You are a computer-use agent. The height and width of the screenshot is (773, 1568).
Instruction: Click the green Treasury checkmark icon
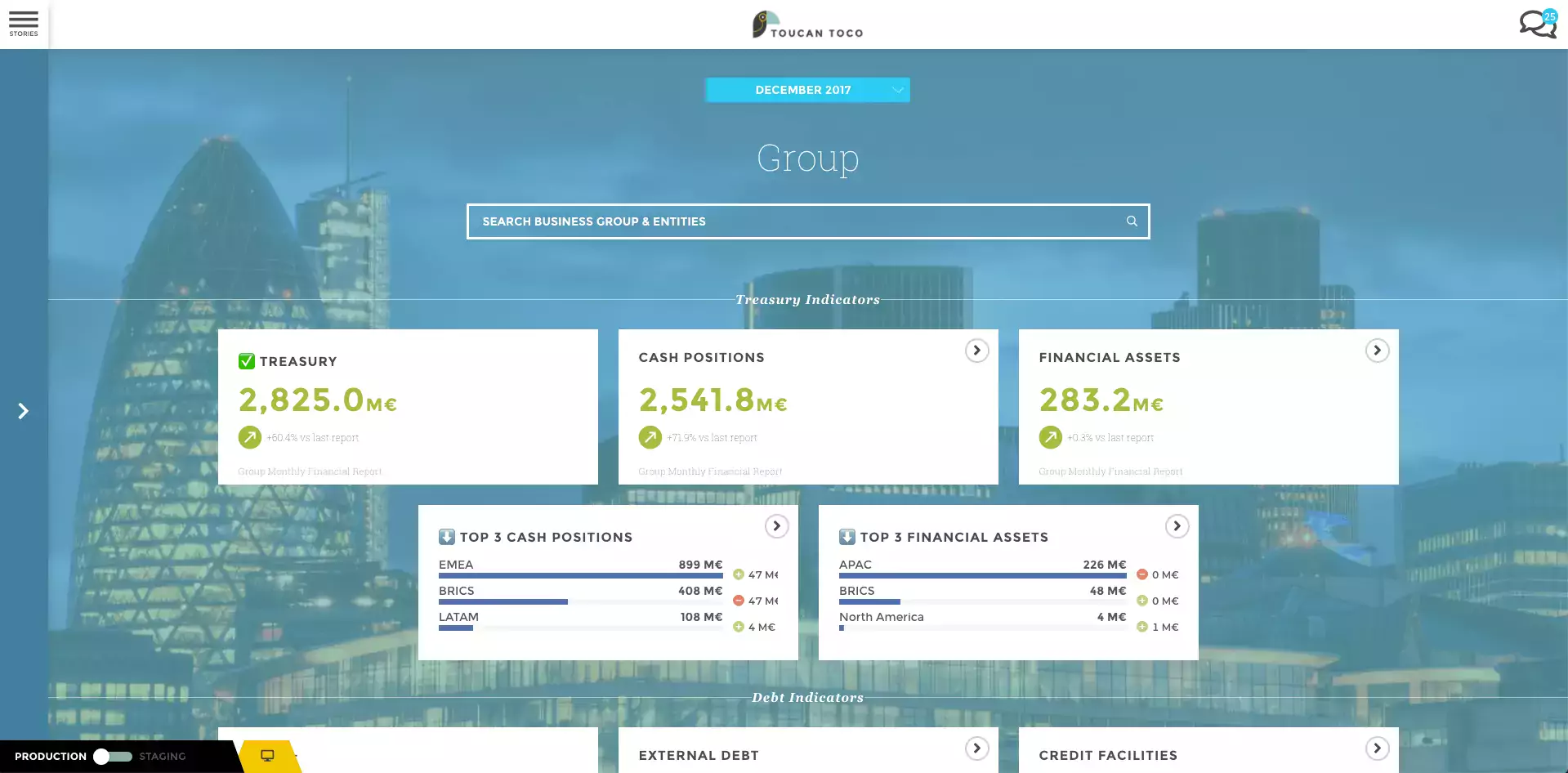(247, 361)
